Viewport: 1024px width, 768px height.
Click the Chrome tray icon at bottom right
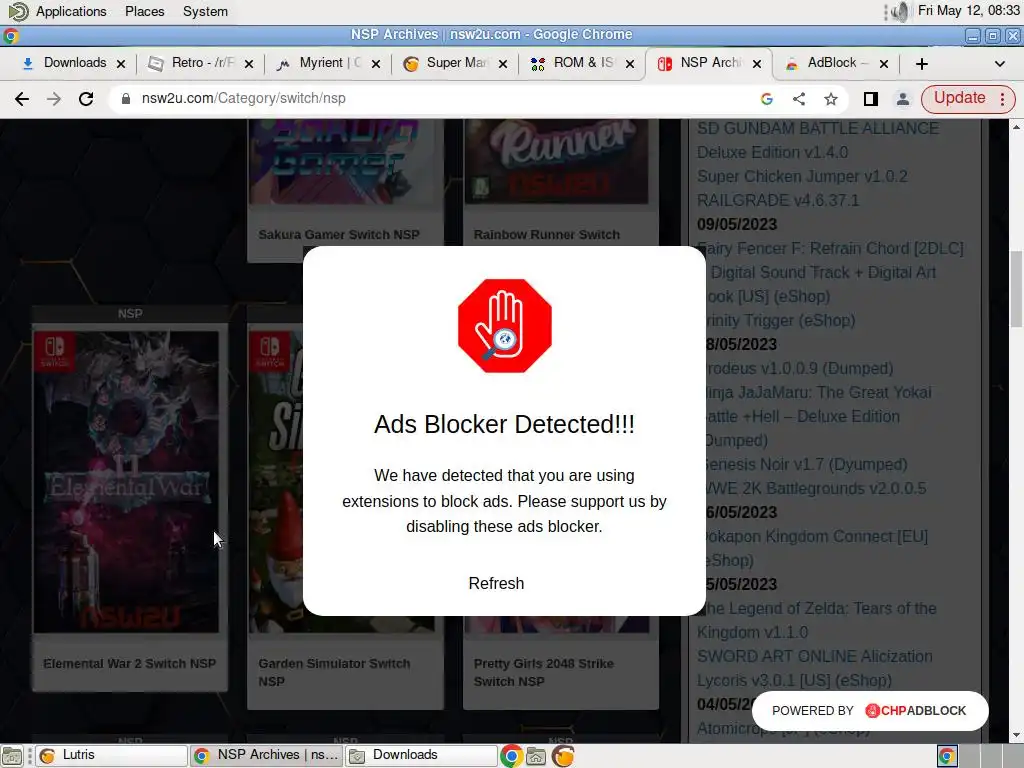(947, 756)
